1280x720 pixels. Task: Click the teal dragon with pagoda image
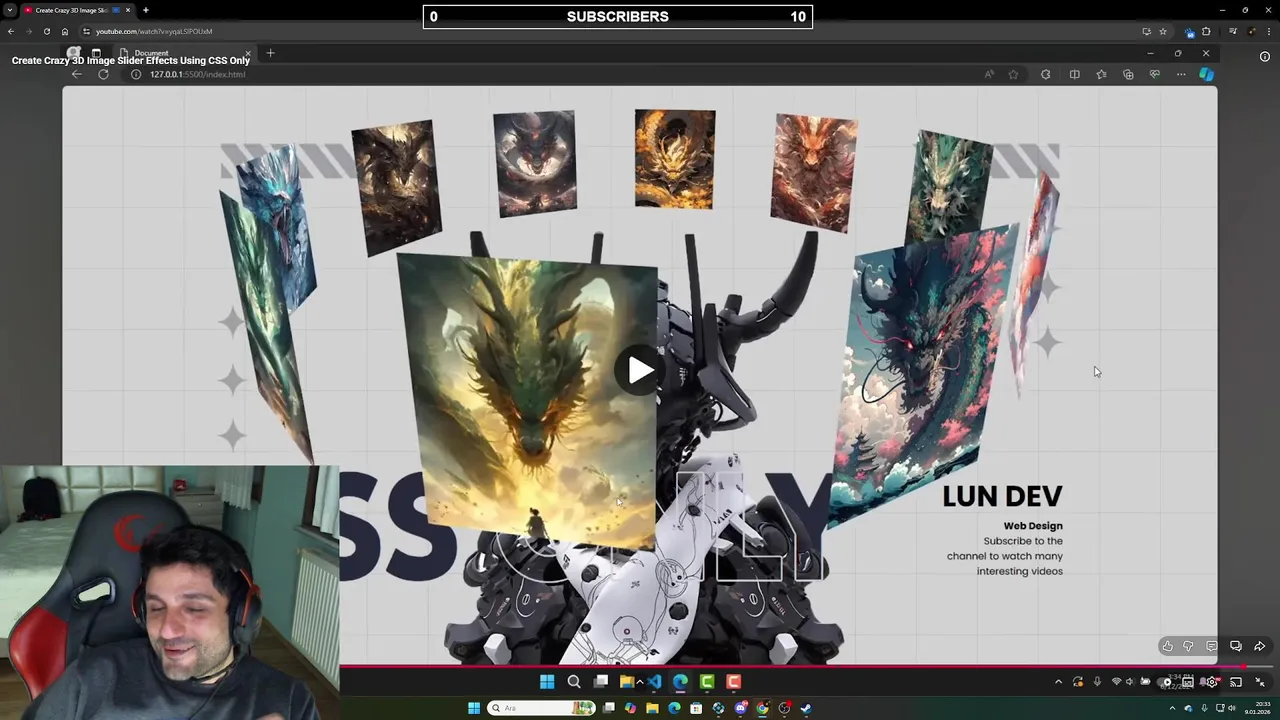[x=925, y=375]
